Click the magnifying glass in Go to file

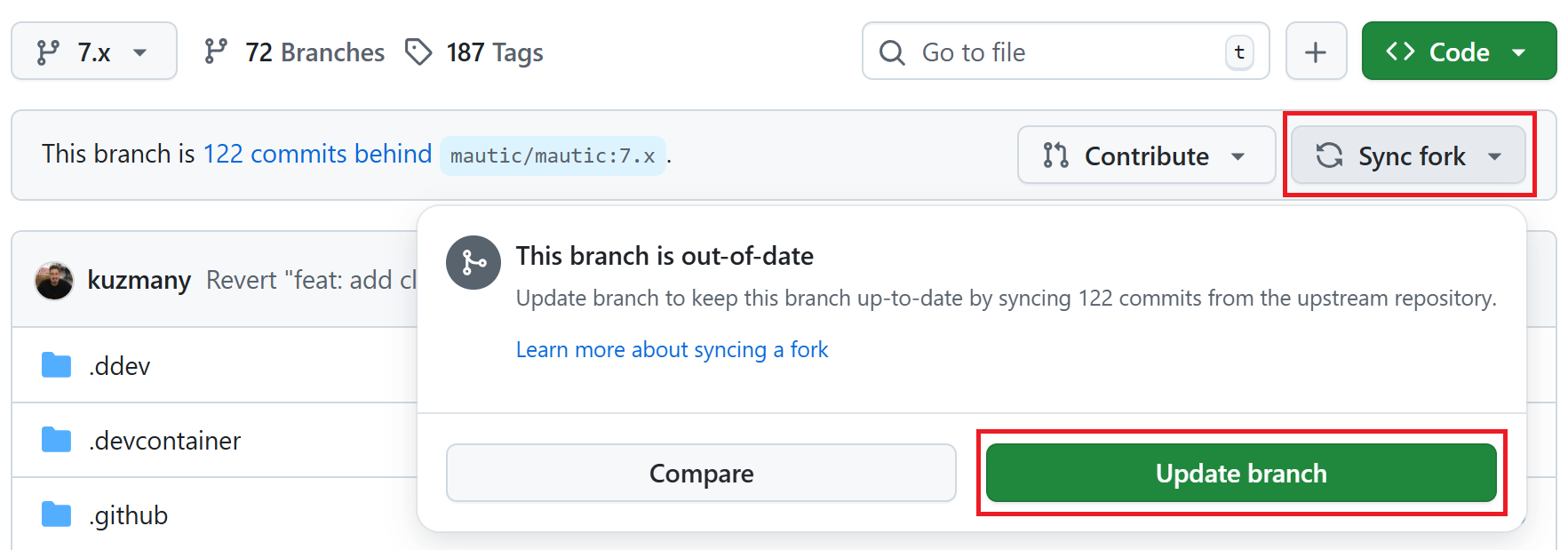pos(891,52)
